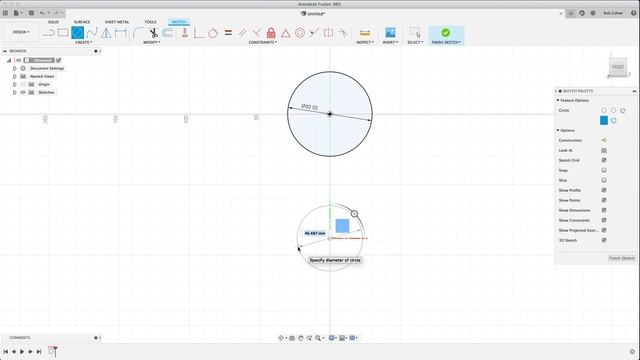Toggle the Construction line option icon
The image size is (640, 360).
(604, 140)
